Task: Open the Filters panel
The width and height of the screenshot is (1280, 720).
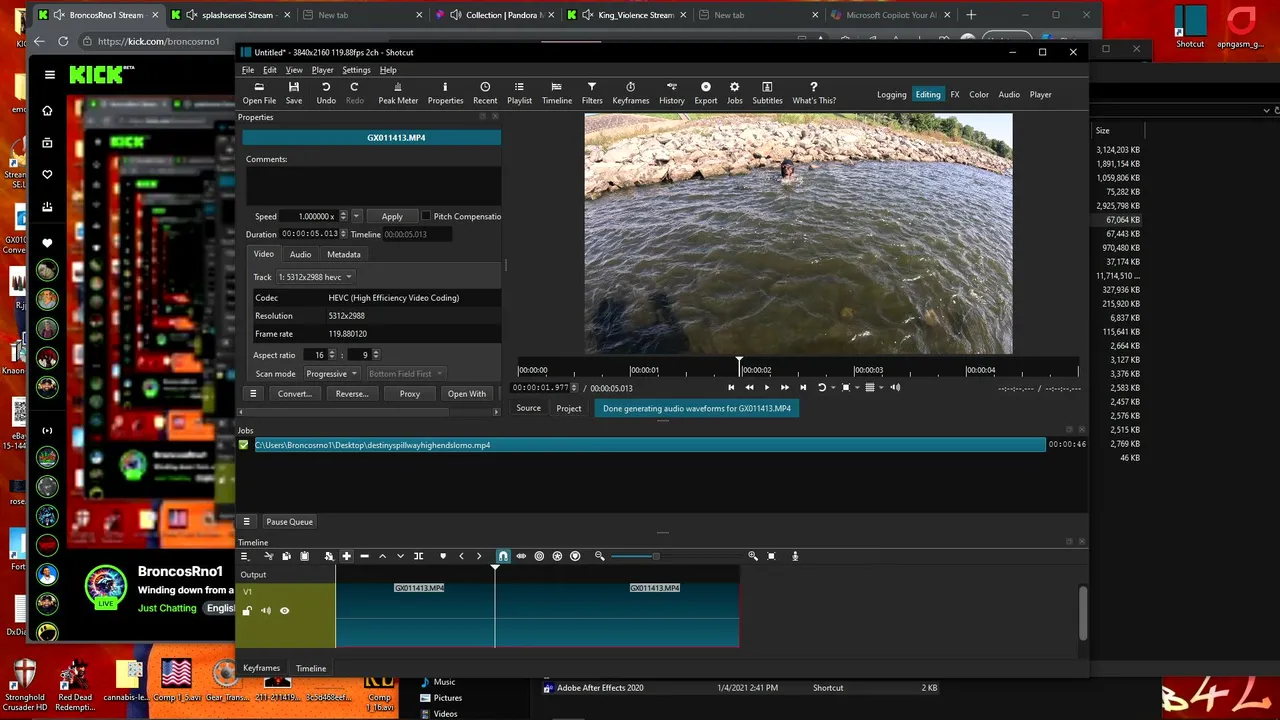Action: point(592,93)
